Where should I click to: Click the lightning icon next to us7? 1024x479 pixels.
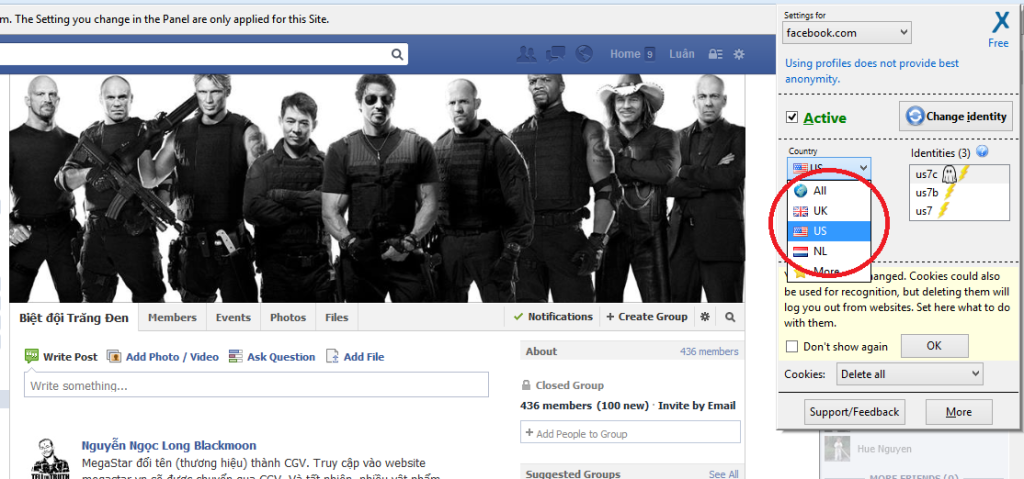coord(943,210)
